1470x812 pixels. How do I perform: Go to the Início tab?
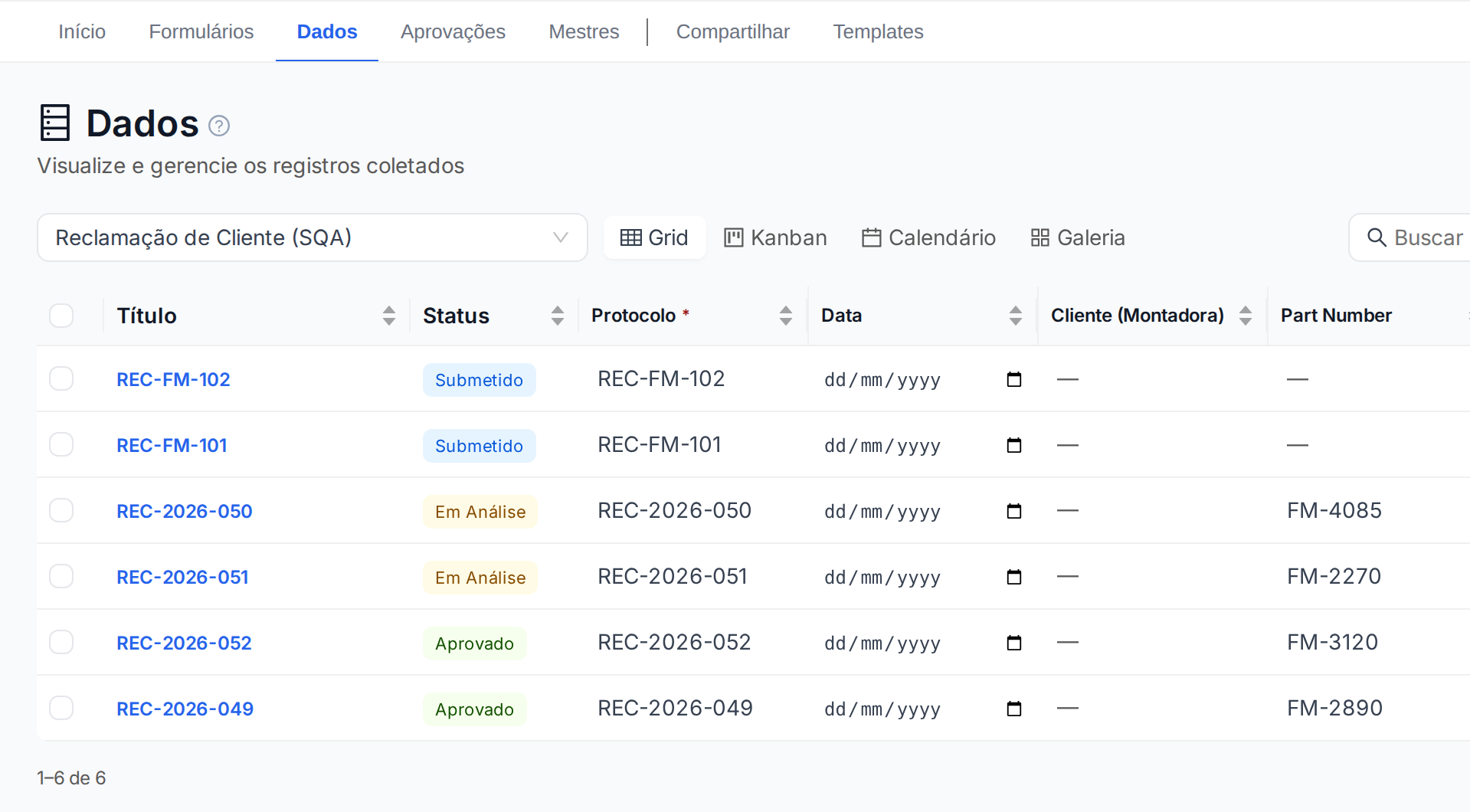[x=82, y=31]
